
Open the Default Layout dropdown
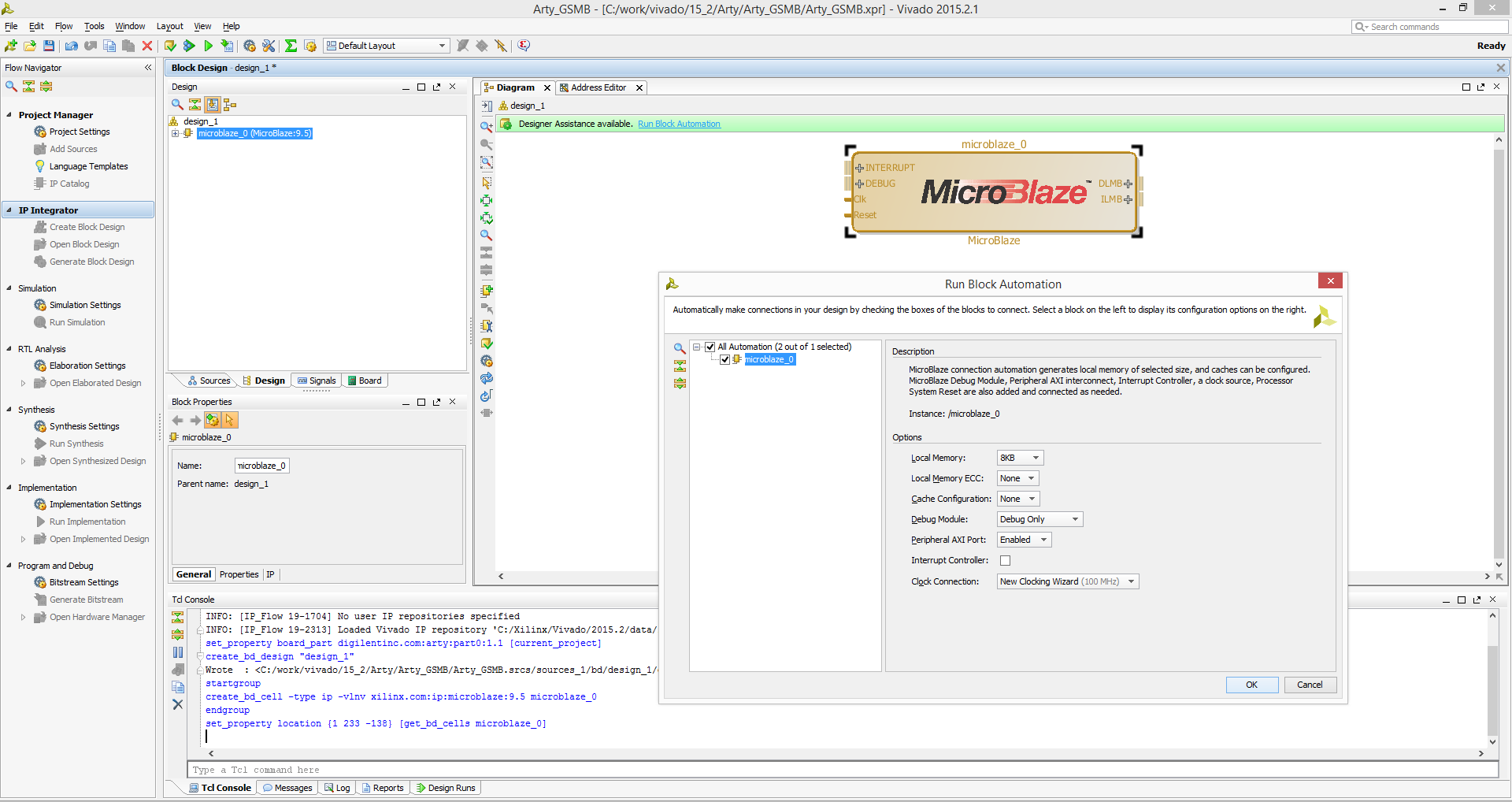[387, 46]
